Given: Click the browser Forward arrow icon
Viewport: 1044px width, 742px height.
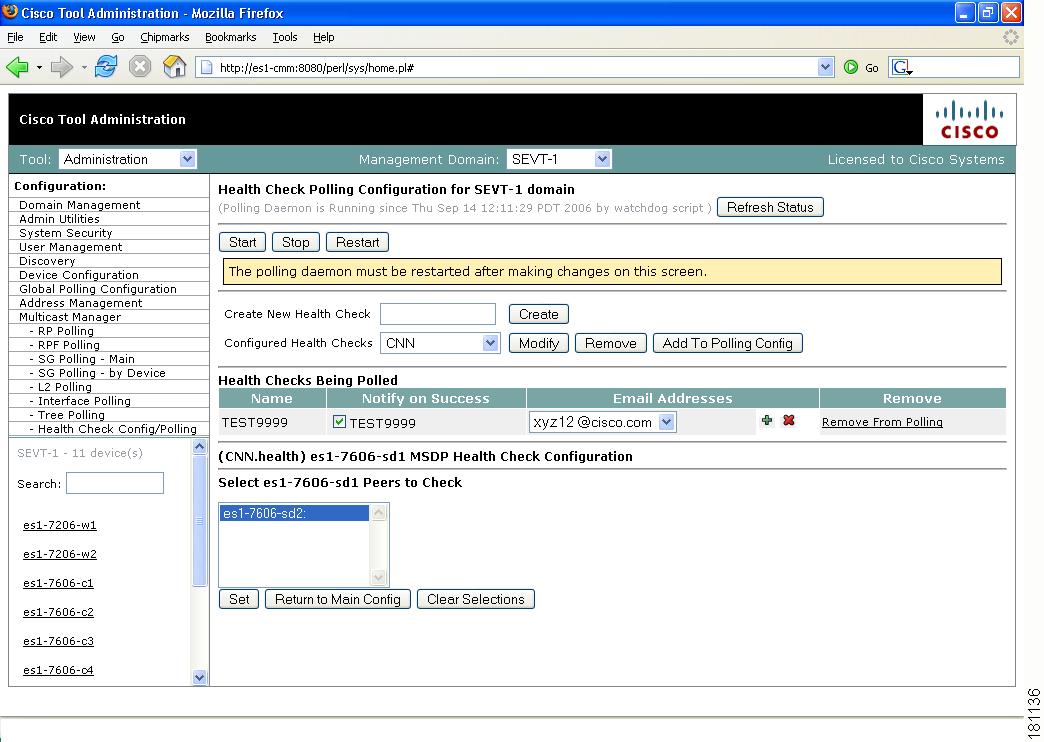Looking at the screenshot, I should click(61, 67).
